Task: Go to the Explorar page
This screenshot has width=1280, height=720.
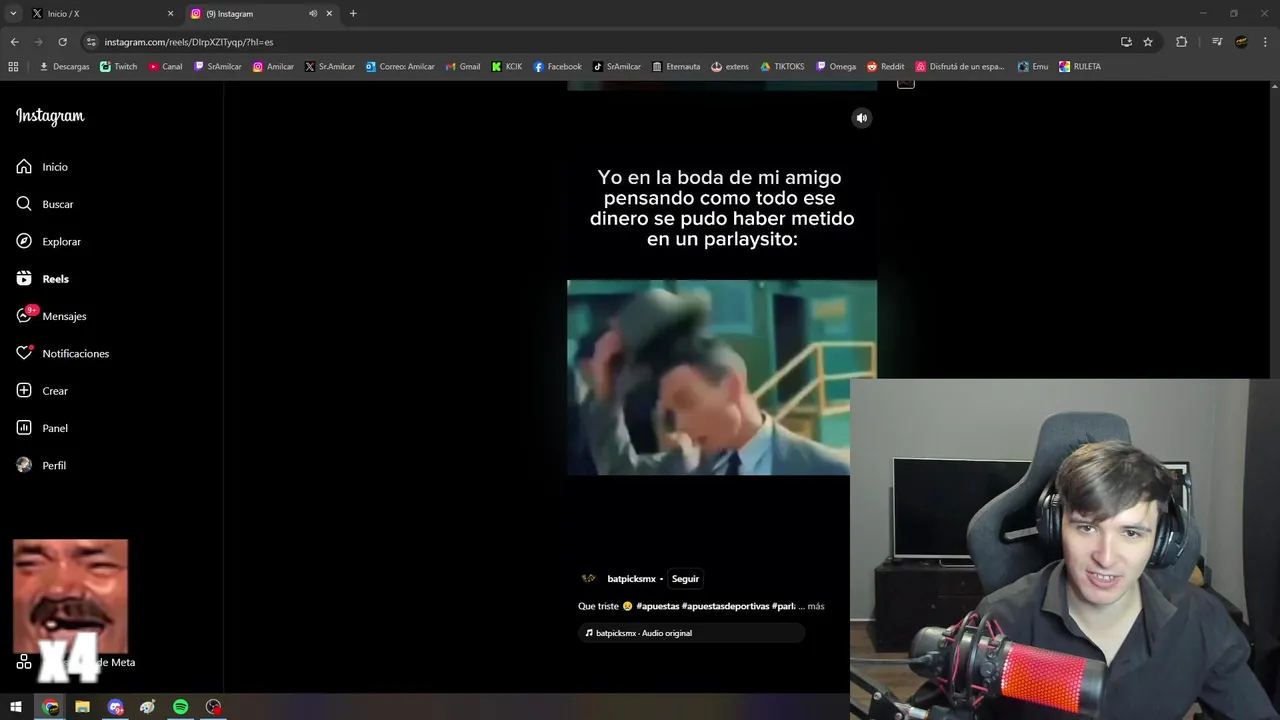Action: coord(48,242)
